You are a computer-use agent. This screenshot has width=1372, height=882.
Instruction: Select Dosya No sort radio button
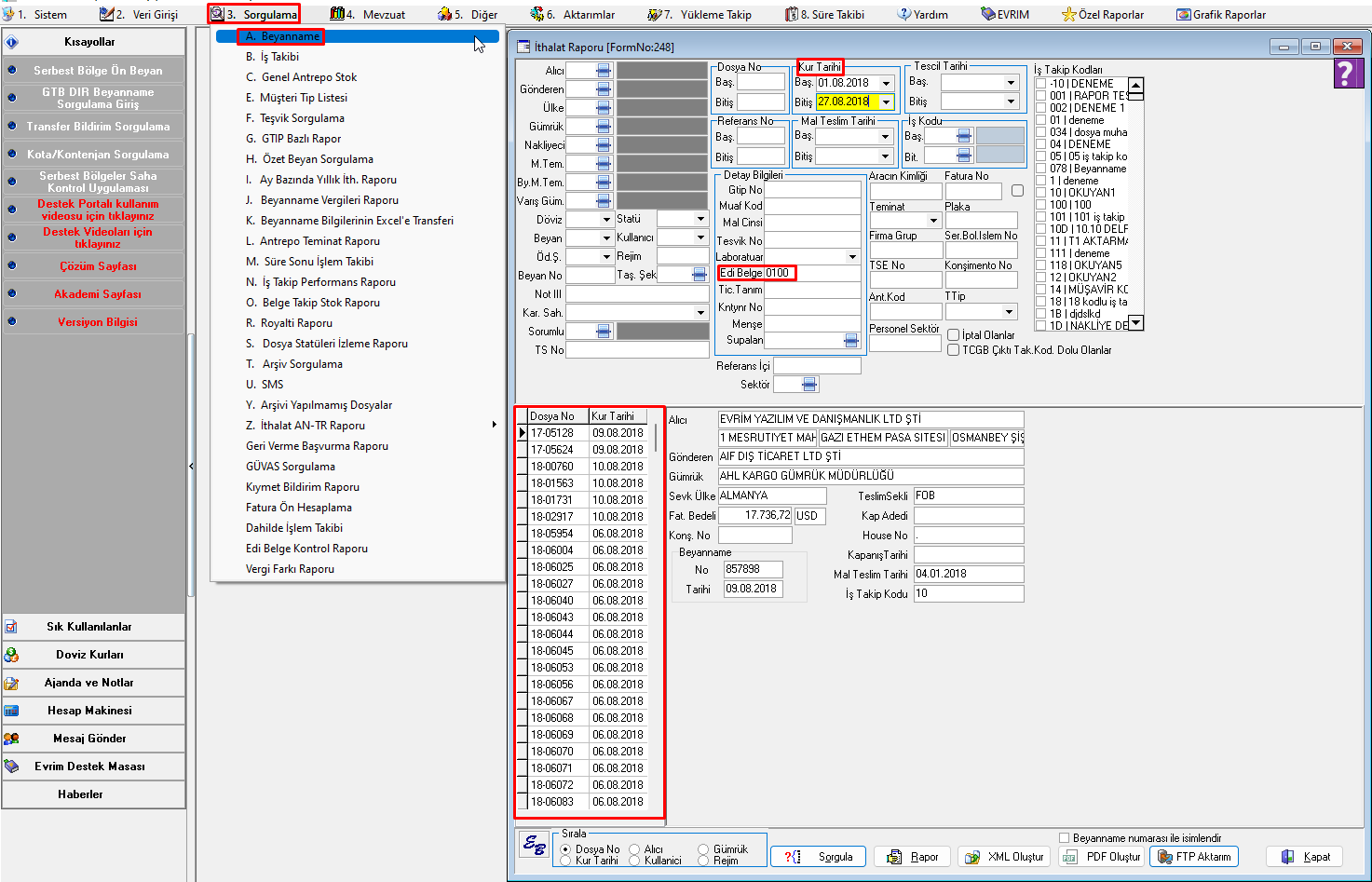(x=565, y=849)
